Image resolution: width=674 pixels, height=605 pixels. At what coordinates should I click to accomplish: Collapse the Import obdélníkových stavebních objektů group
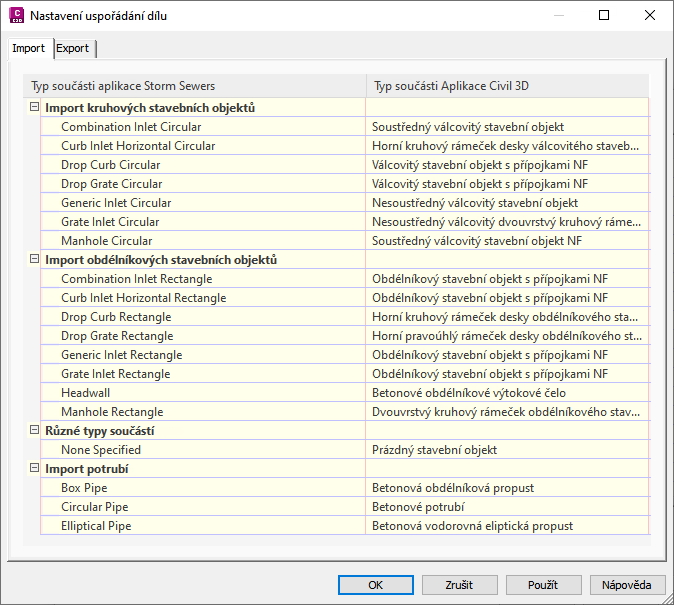tap(35, 260)
